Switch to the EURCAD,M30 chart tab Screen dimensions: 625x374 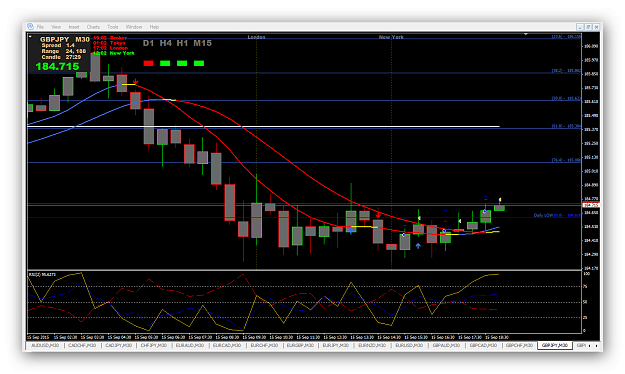226,345
